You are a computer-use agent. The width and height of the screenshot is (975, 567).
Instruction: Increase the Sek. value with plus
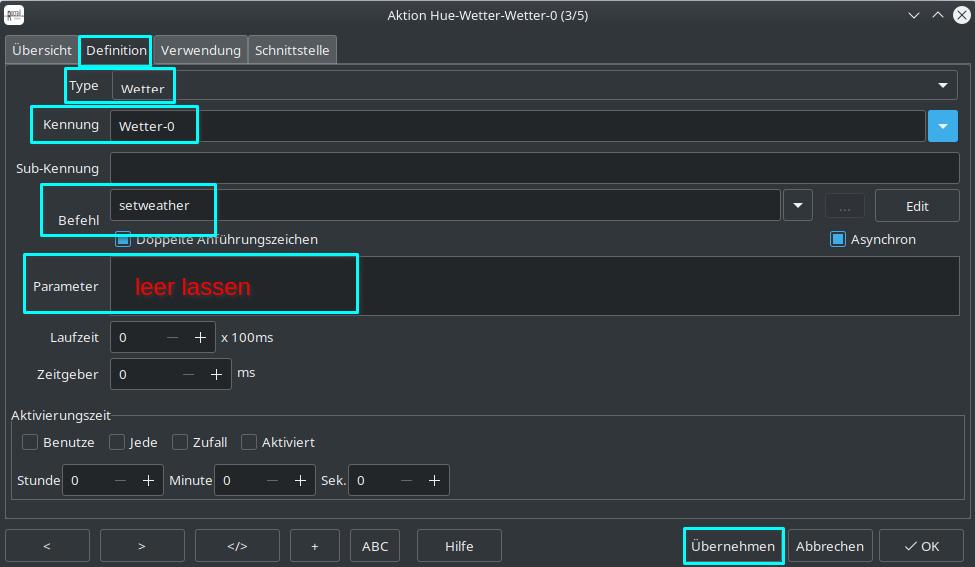(434, 481)
